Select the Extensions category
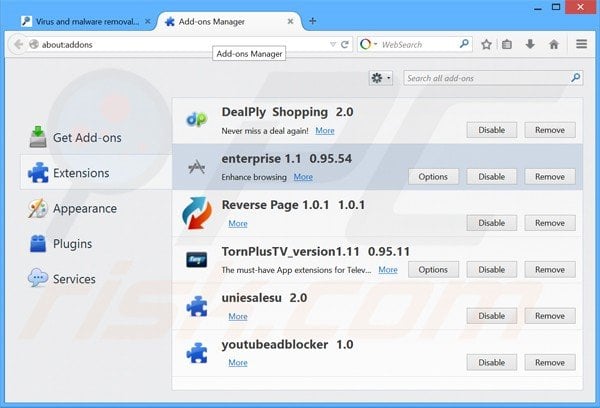600x408 pixels. [x=96, y=173]
